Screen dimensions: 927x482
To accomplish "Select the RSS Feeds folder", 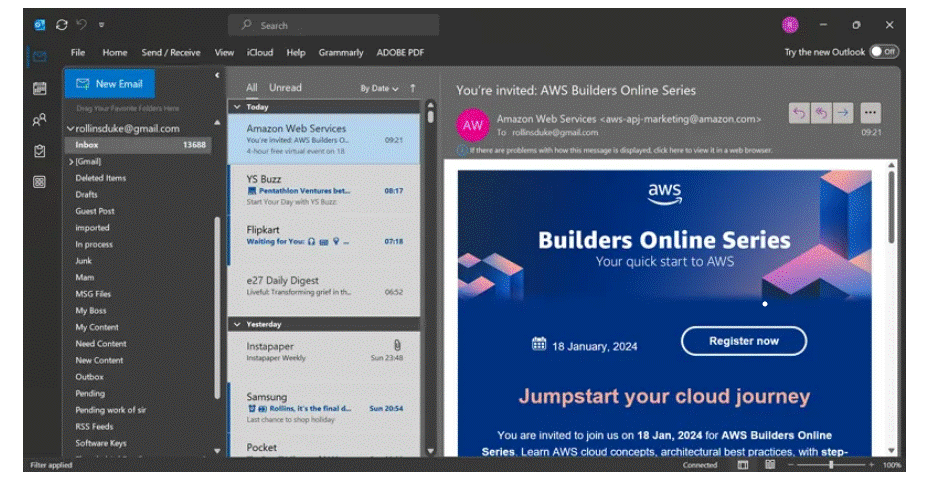I will click(94, 426).
